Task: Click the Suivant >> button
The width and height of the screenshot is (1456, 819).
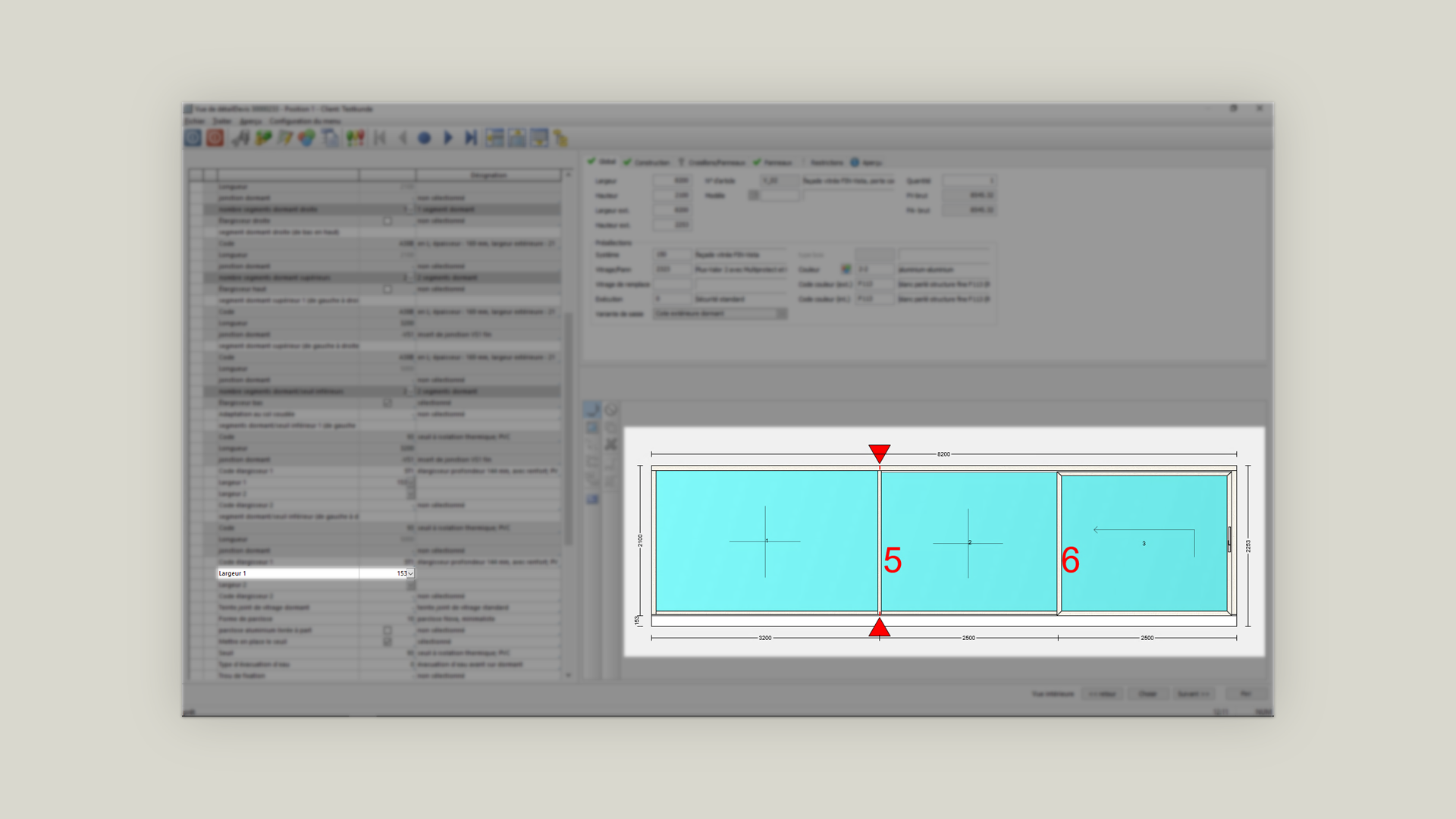Action: (1194, 694)
